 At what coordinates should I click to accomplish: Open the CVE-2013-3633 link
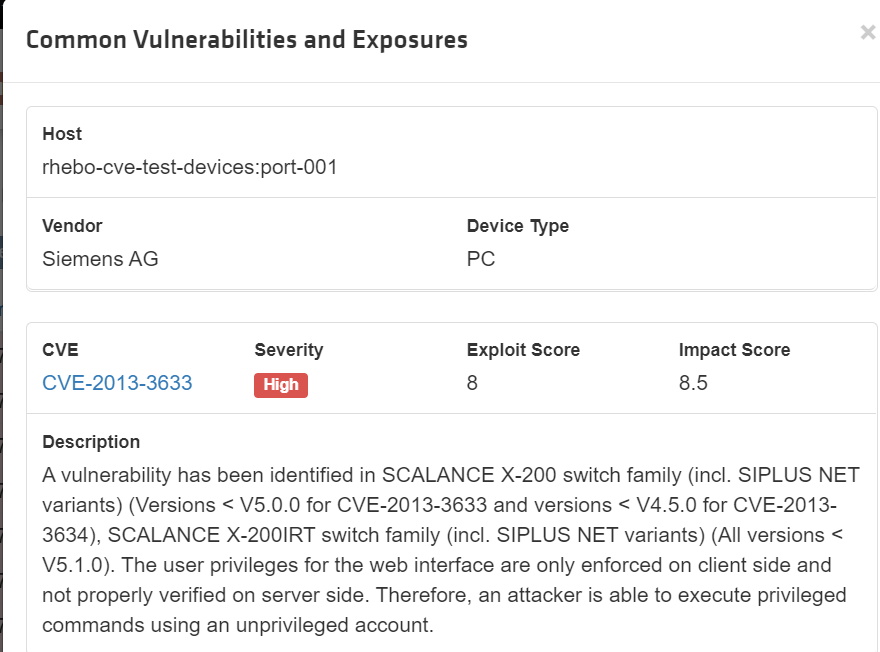click(117, 383)
